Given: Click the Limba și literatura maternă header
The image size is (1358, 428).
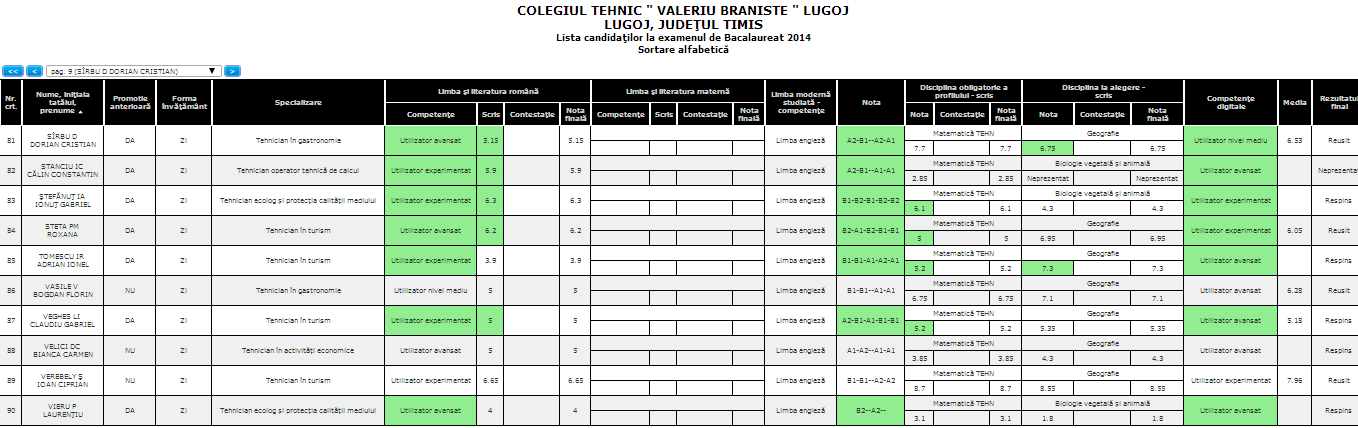Looking at the screenshot, I should click(x=678, y=91).
